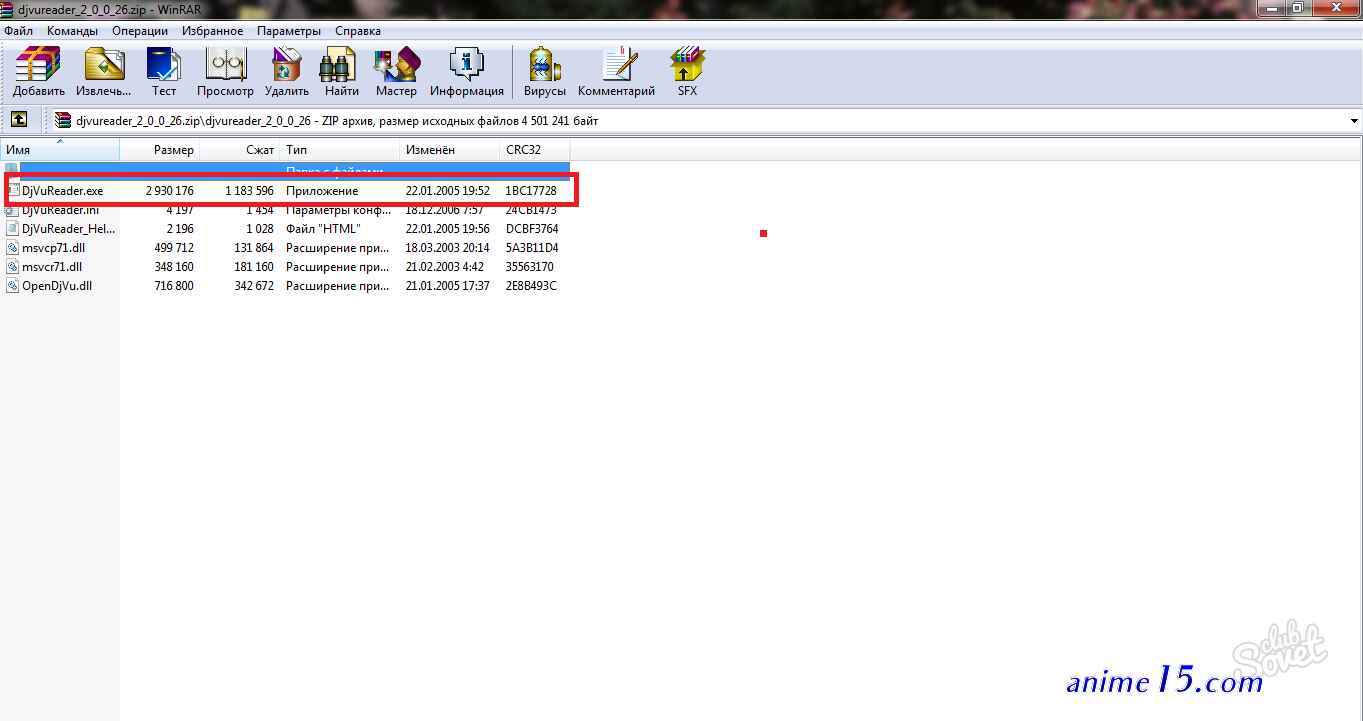Open the Файл menu
This screenshot has height=721, width=1363.
18,31
